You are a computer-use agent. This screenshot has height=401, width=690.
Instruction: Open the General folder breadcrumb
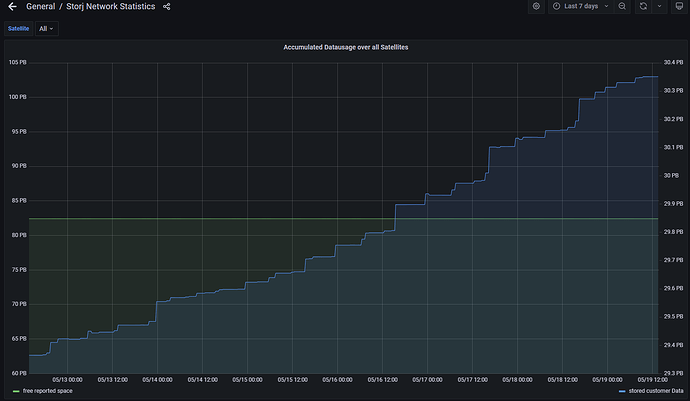[x=41, y=7]
